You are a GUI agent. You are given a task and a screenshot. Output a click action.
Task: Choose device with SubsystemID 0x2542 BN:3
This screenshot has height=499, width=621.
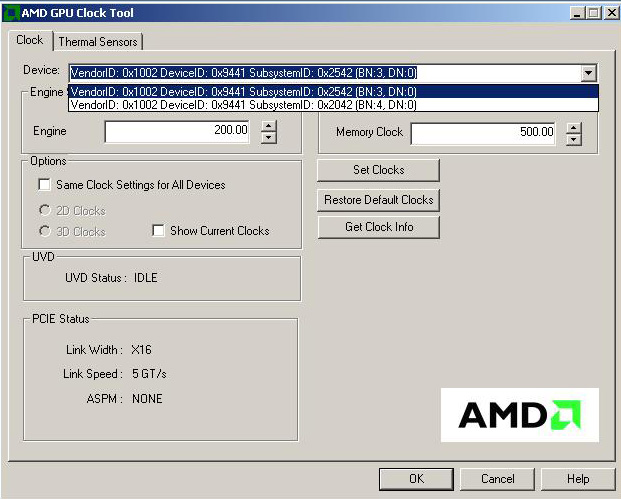tap(244, 91)
